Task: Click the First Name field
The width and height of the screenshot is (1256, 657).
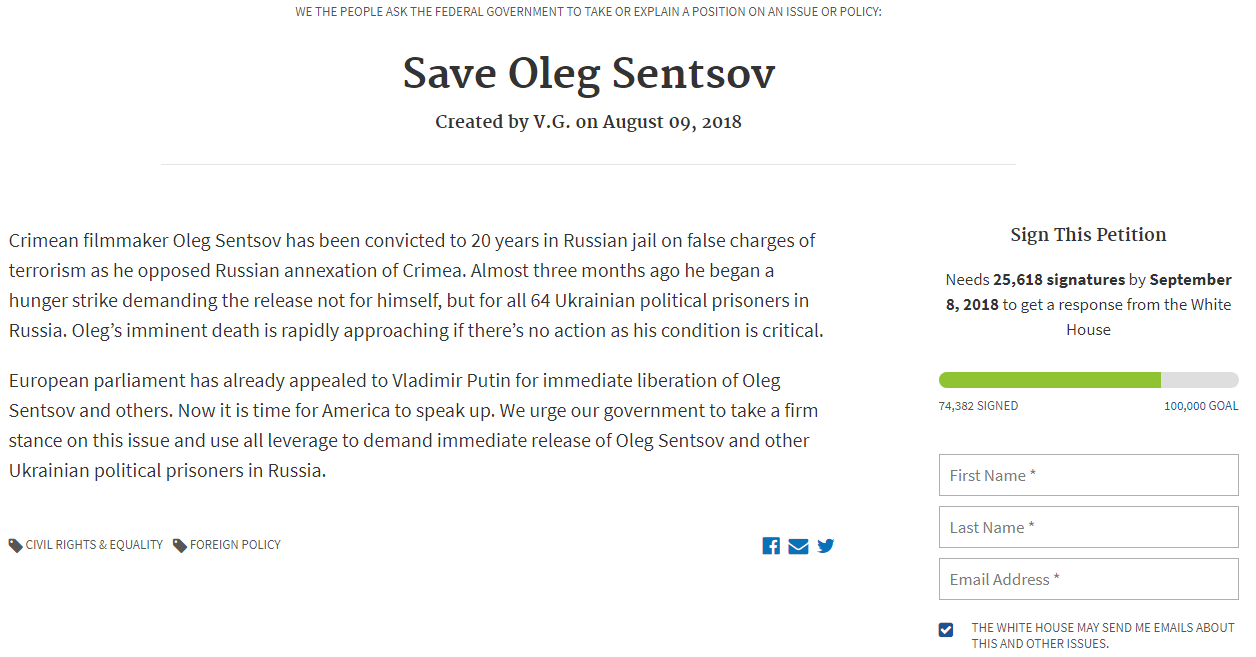Action: click(x=1088, y=475)
